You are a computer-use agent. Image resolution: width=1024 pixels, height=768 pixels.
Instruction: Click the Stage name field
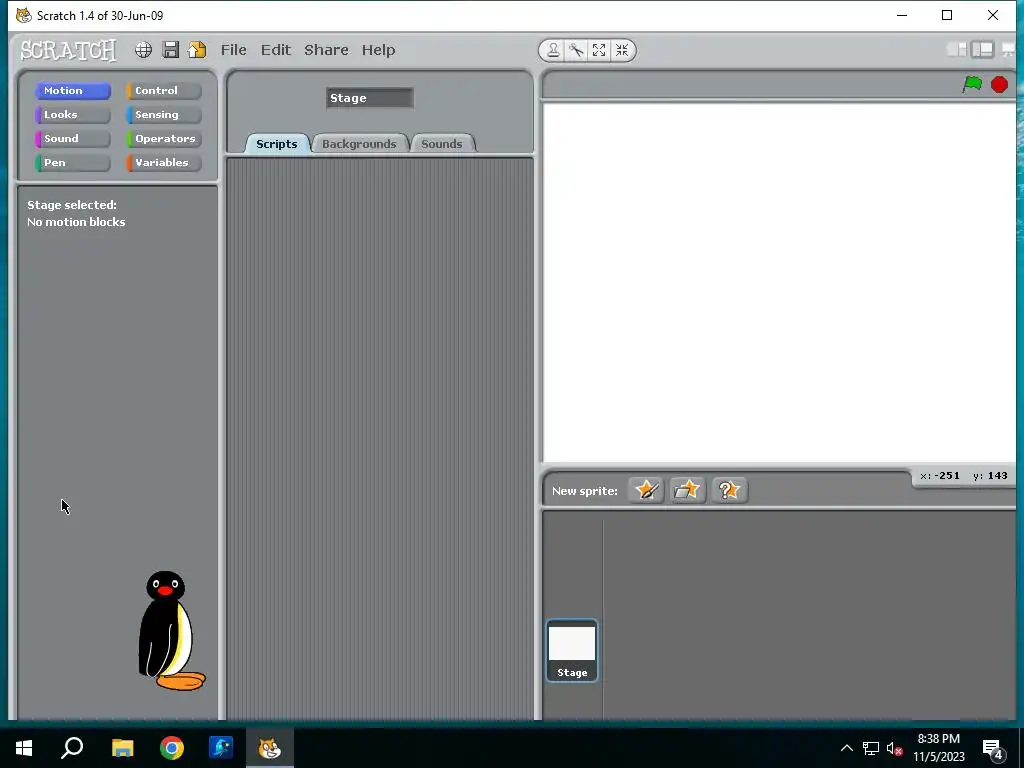370,98
